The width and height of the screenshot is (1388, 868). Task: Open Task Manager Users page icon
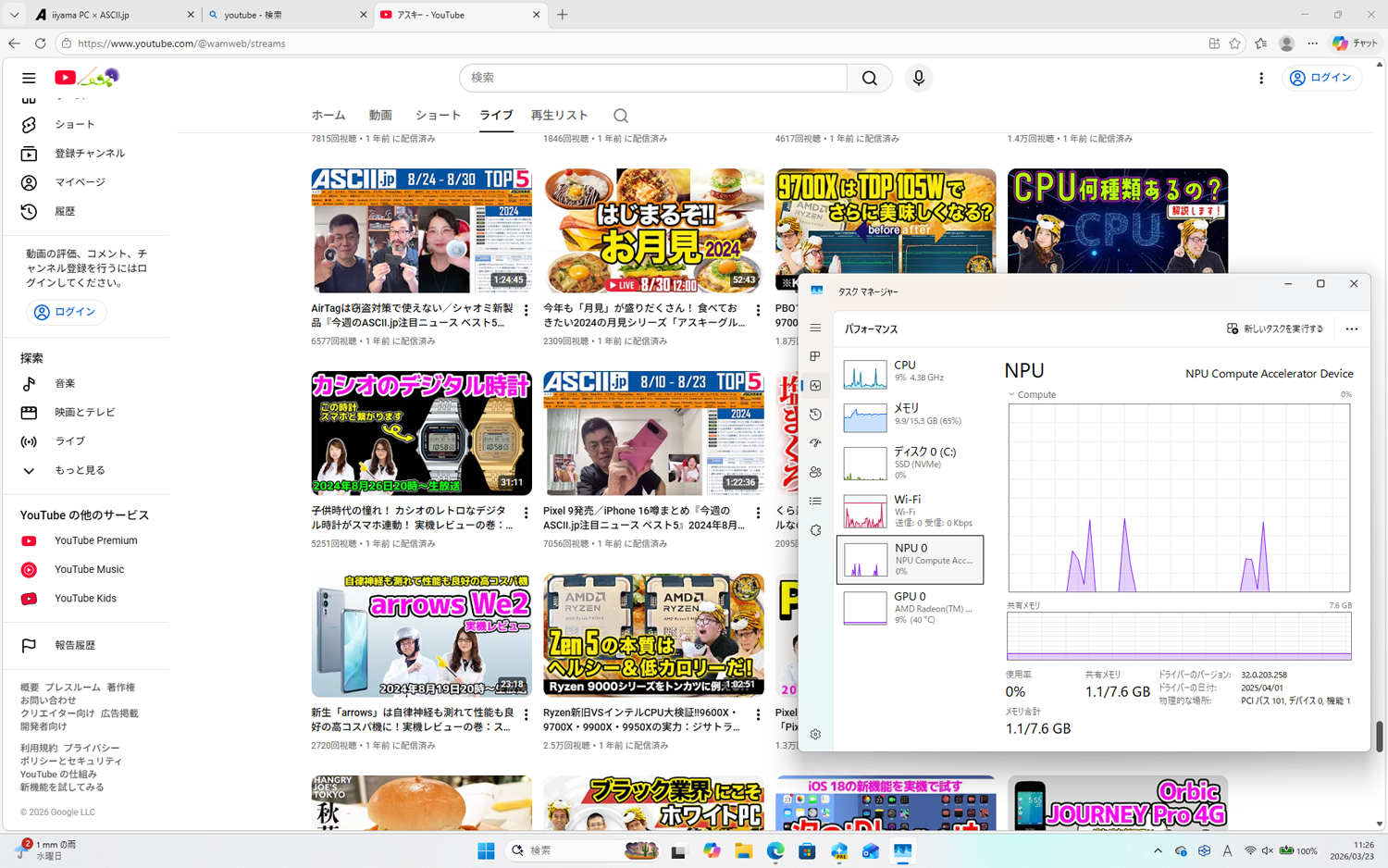click(815, 472)
